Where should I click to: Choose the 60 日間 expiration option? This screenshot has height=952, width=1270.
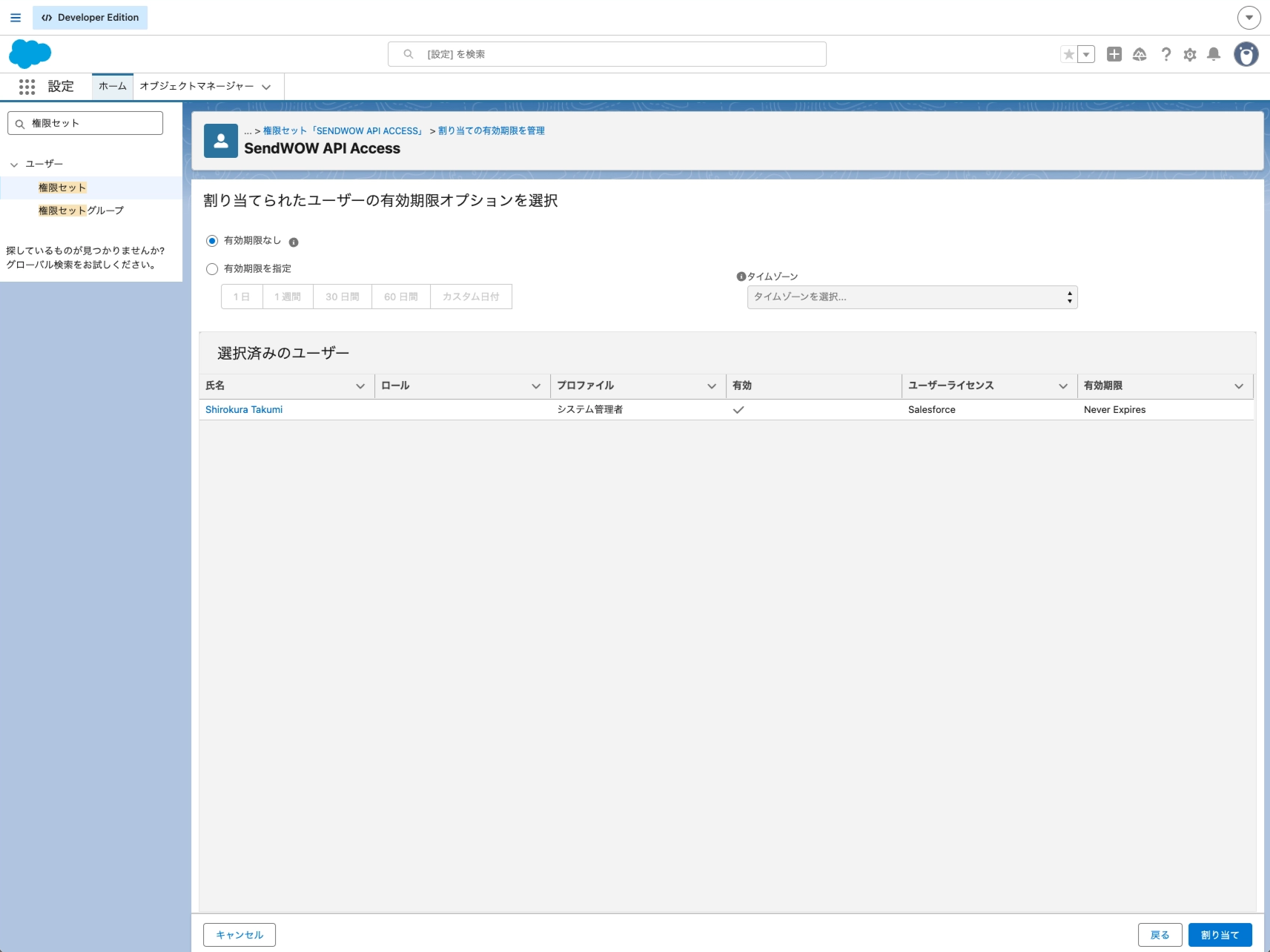(x=401, y=297)
